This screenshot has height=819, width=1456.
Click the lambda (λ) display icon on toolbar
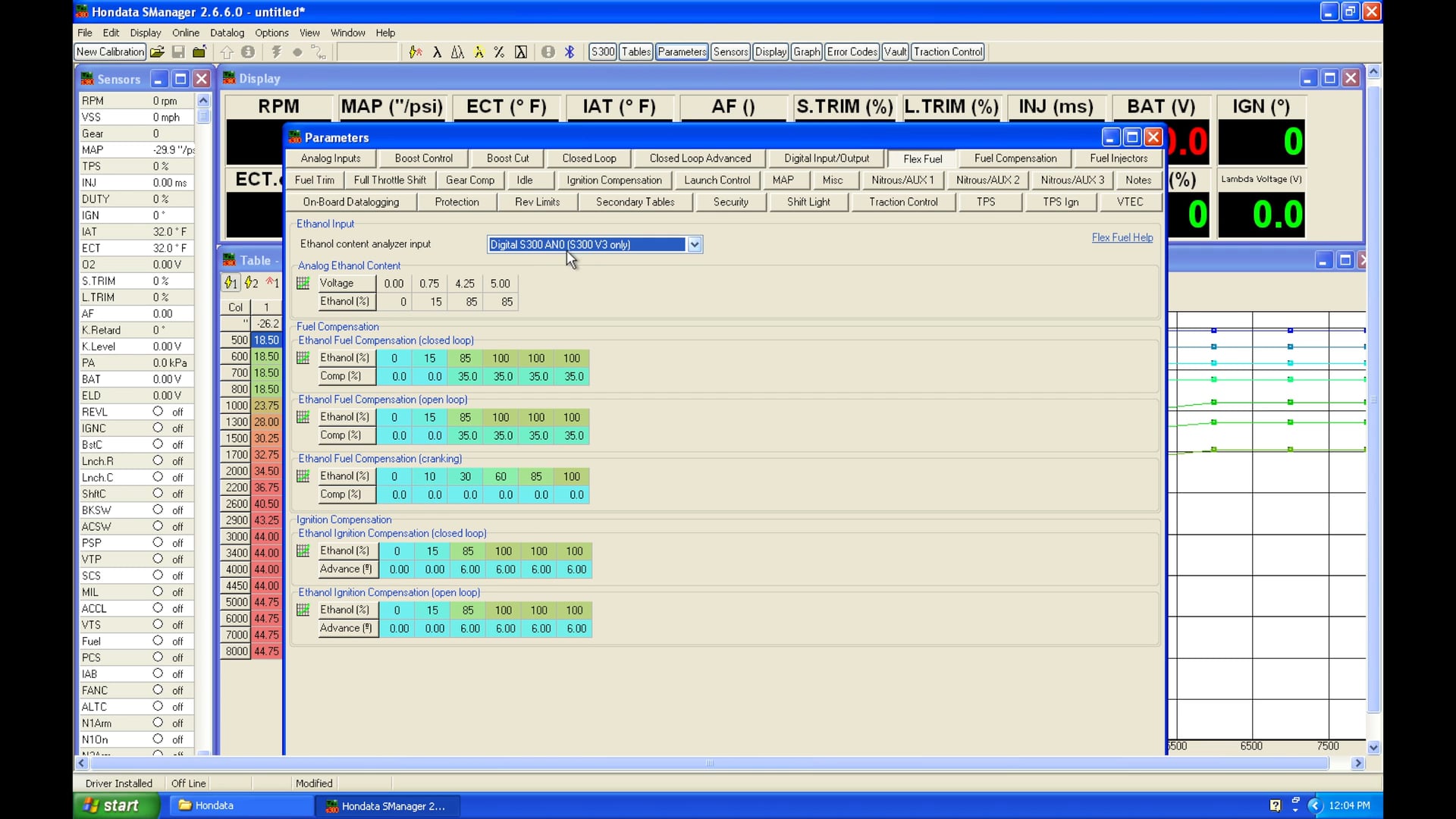tap(438, 52)
